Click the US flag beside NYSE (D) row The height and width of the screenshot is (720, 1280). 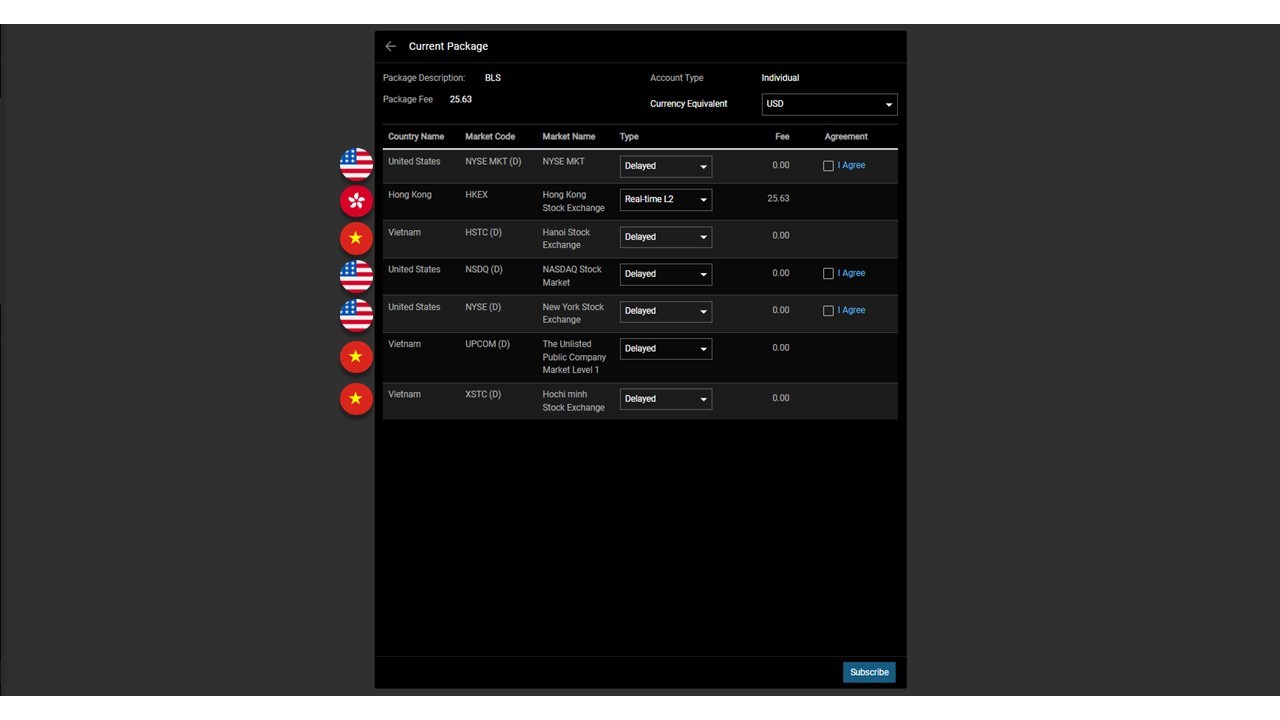pos(356,314)
